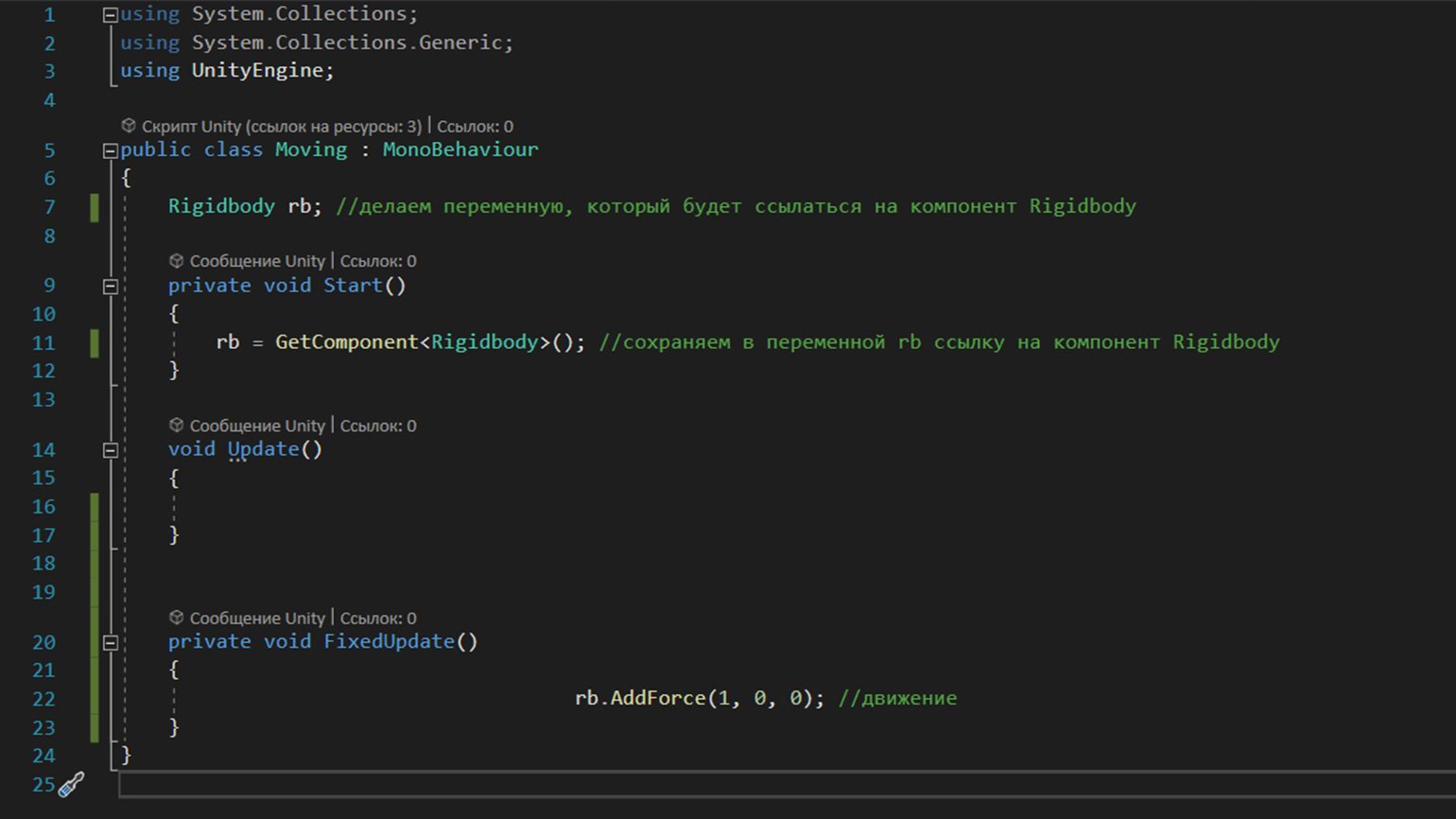
Task: Click line number 11 in the margin
Action: pos(43,342)
